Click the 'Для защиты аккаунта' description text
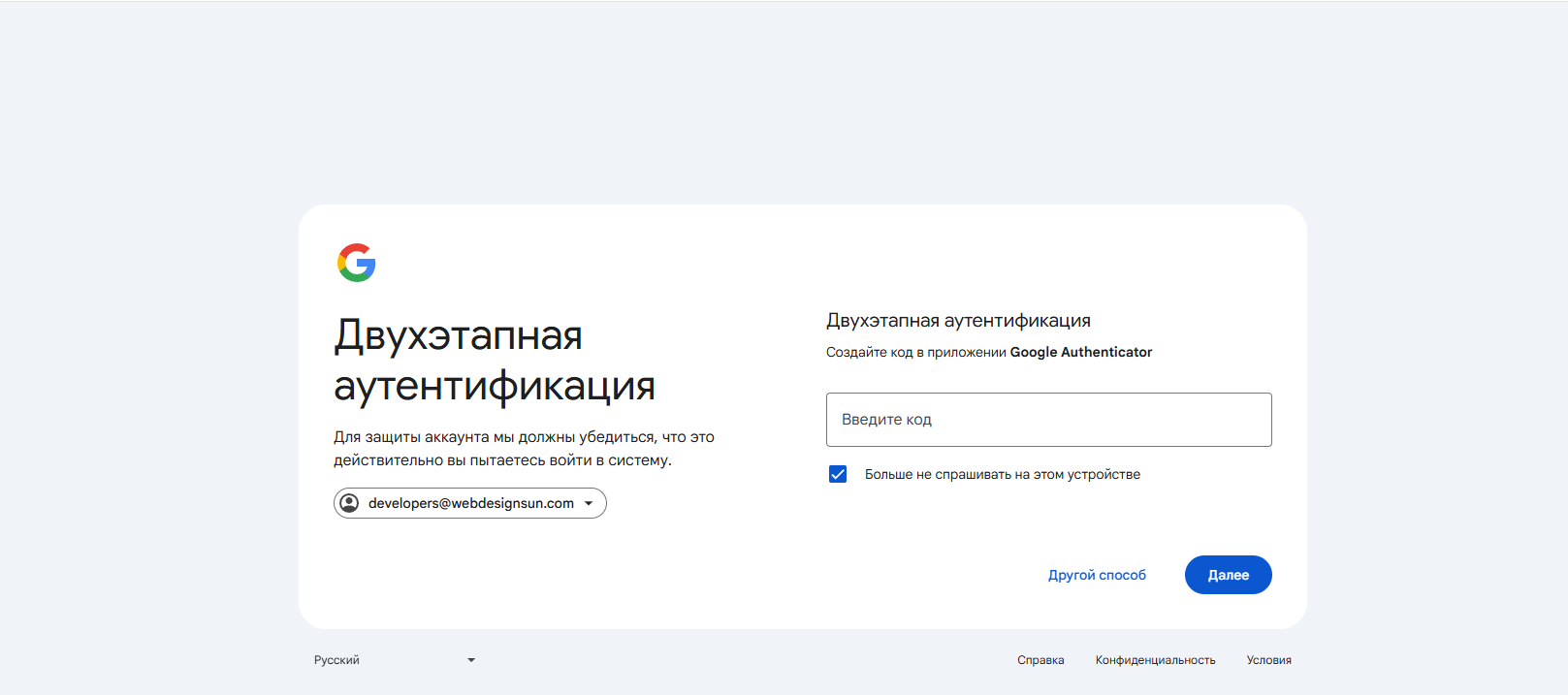The height and width of the screenshot is (695, 1568). tap(524, 449)
